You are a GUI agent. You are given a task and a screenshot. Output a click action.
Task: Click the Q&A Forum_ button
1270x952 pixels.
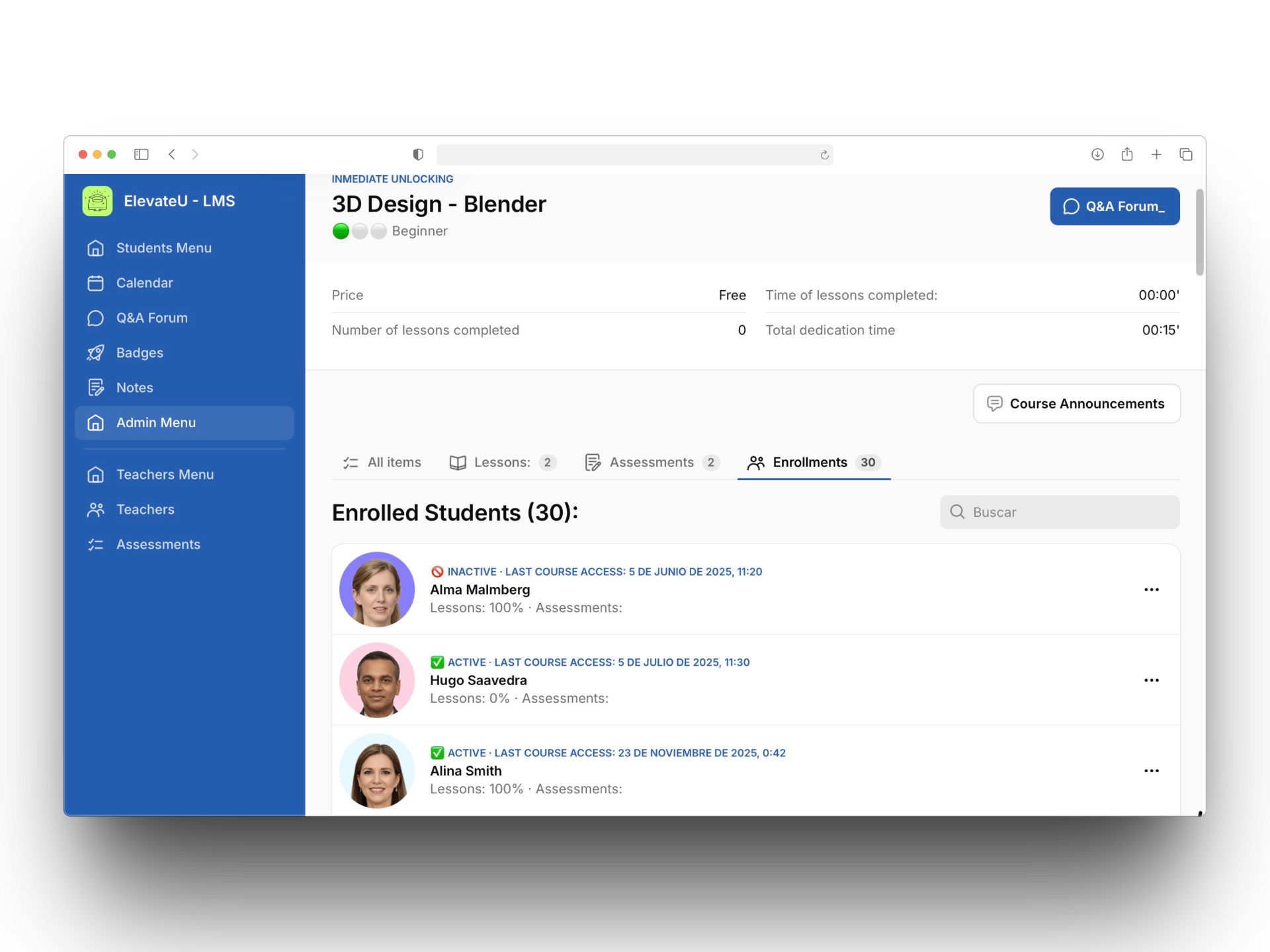click(1115, 206)
